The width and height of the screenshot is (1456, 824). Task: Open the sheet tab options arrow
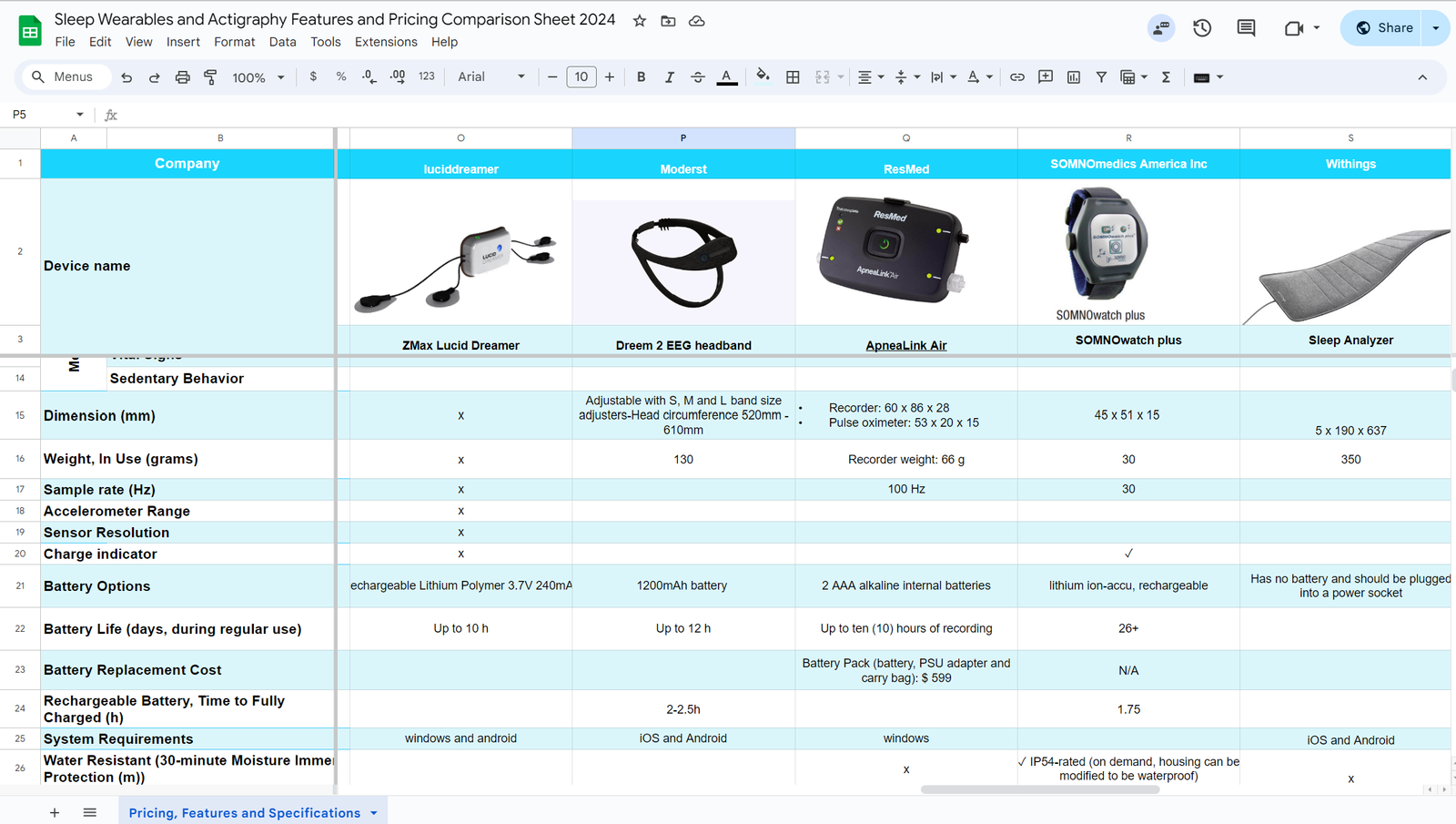pyautogui.click(x=374, y=813)
